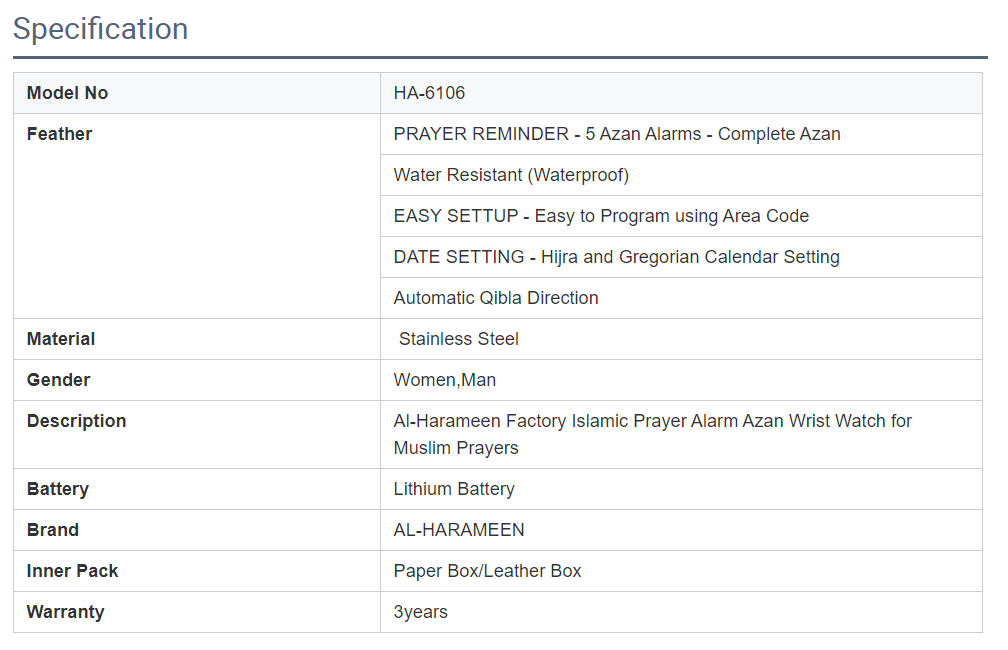Click the Inner Pack label

click(72, 571)
